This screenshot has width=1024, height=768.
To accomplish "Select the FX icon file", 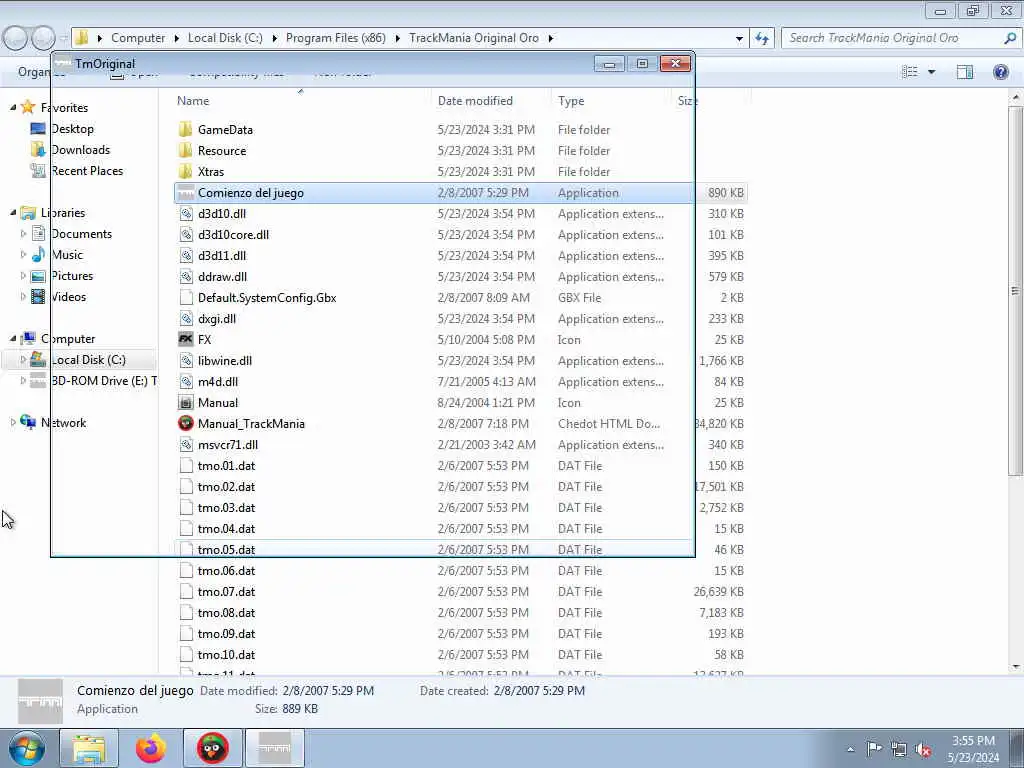I will point(186,340).
